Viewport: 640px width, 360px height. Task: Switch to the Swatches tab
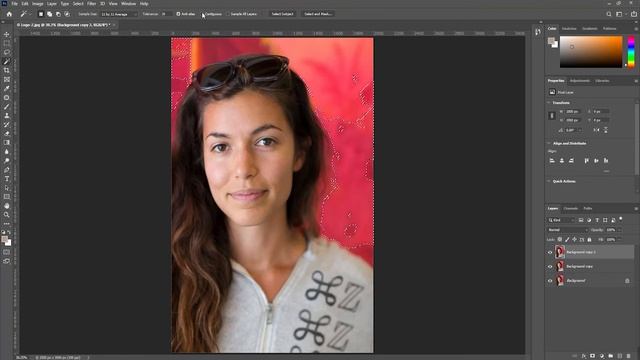pos(569,29)
